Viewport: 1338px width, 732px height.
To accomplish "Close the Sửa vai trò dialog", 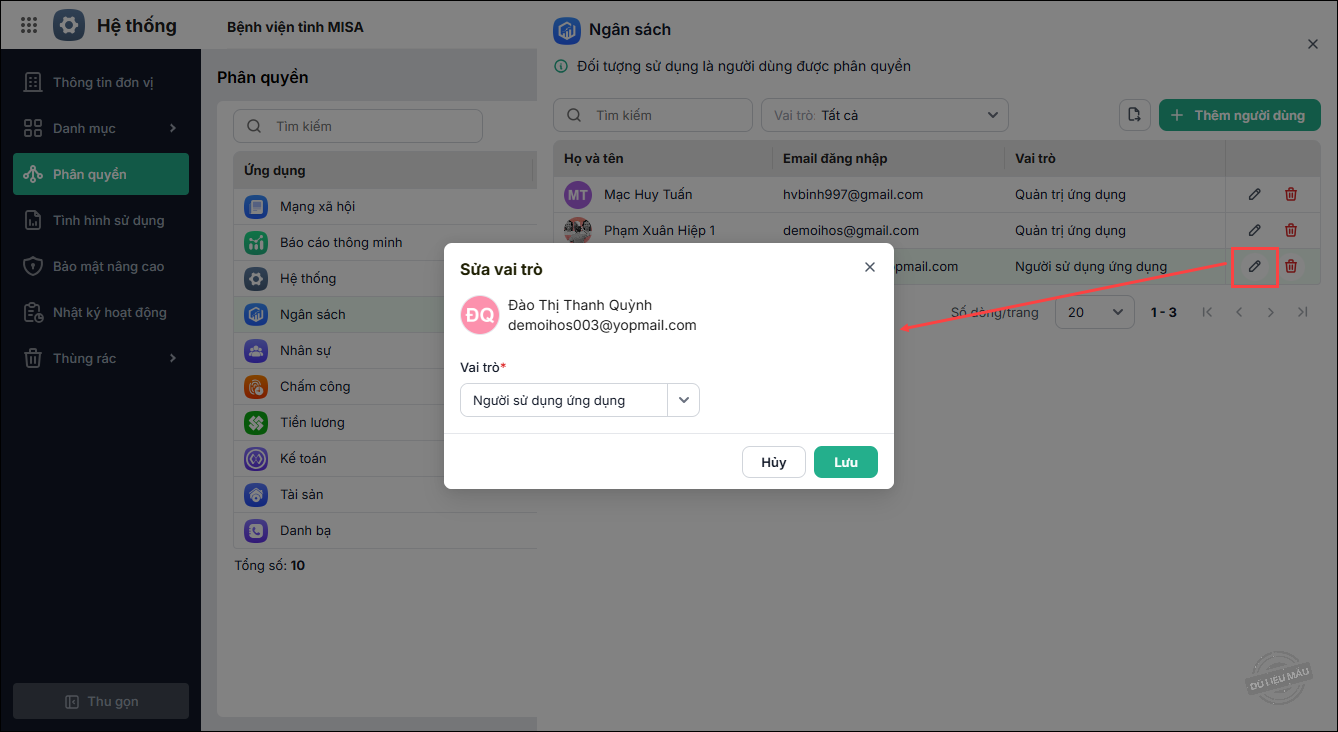I will (x=870, y=267).
